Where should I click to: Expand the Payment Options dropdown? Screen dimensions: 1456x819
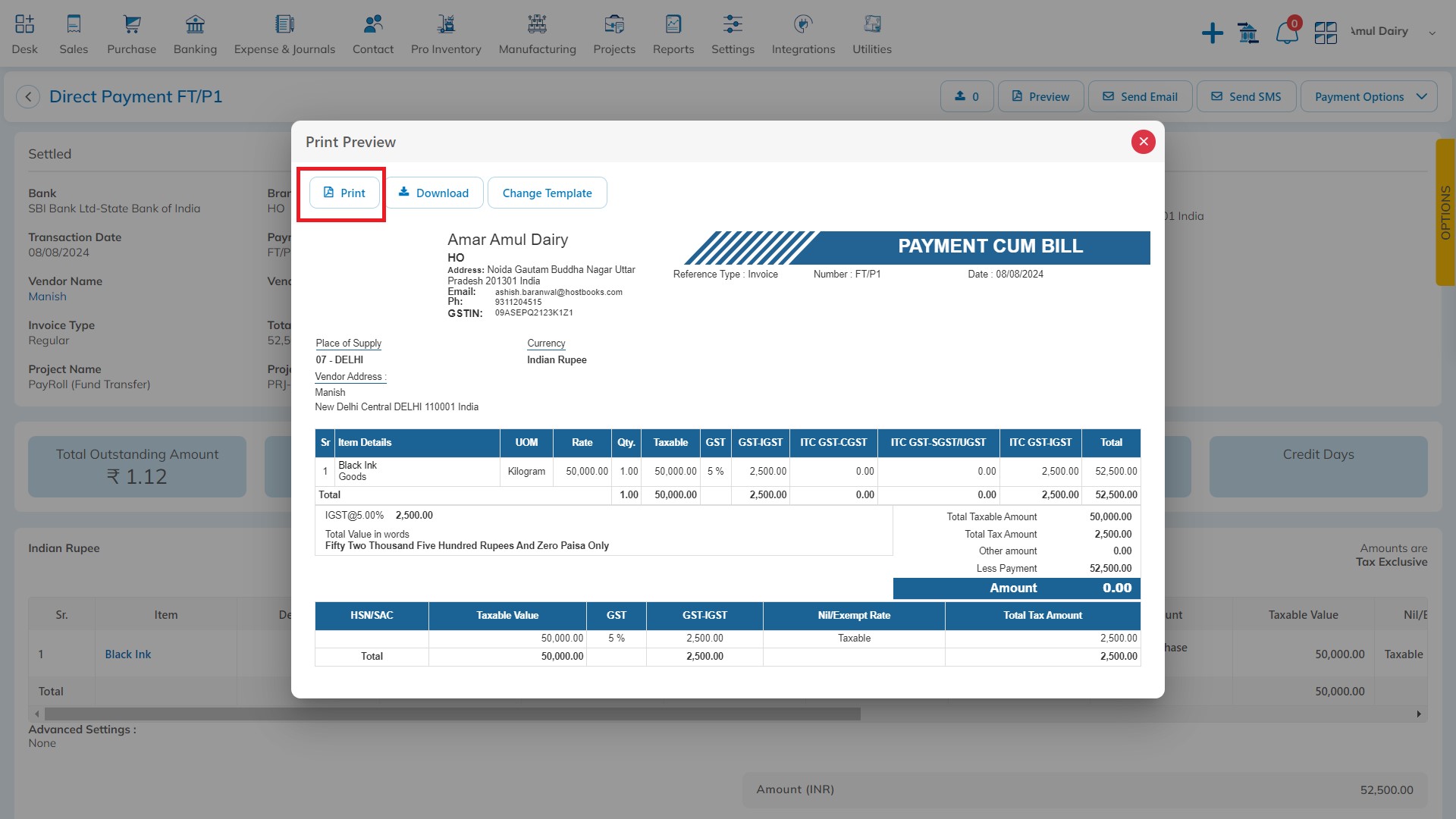tap(1369, 96)
